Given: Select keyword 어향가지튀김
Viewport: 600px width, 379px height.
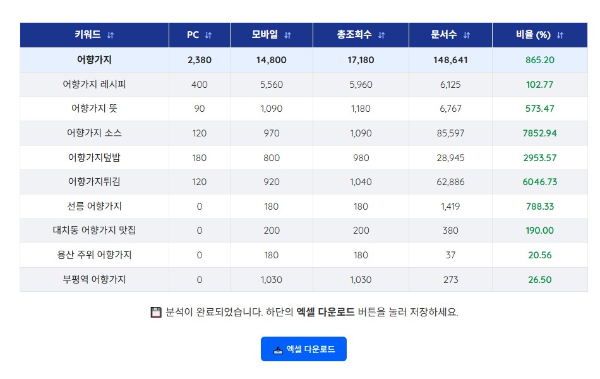Looking at the screenshot, I should pos(94,181).
